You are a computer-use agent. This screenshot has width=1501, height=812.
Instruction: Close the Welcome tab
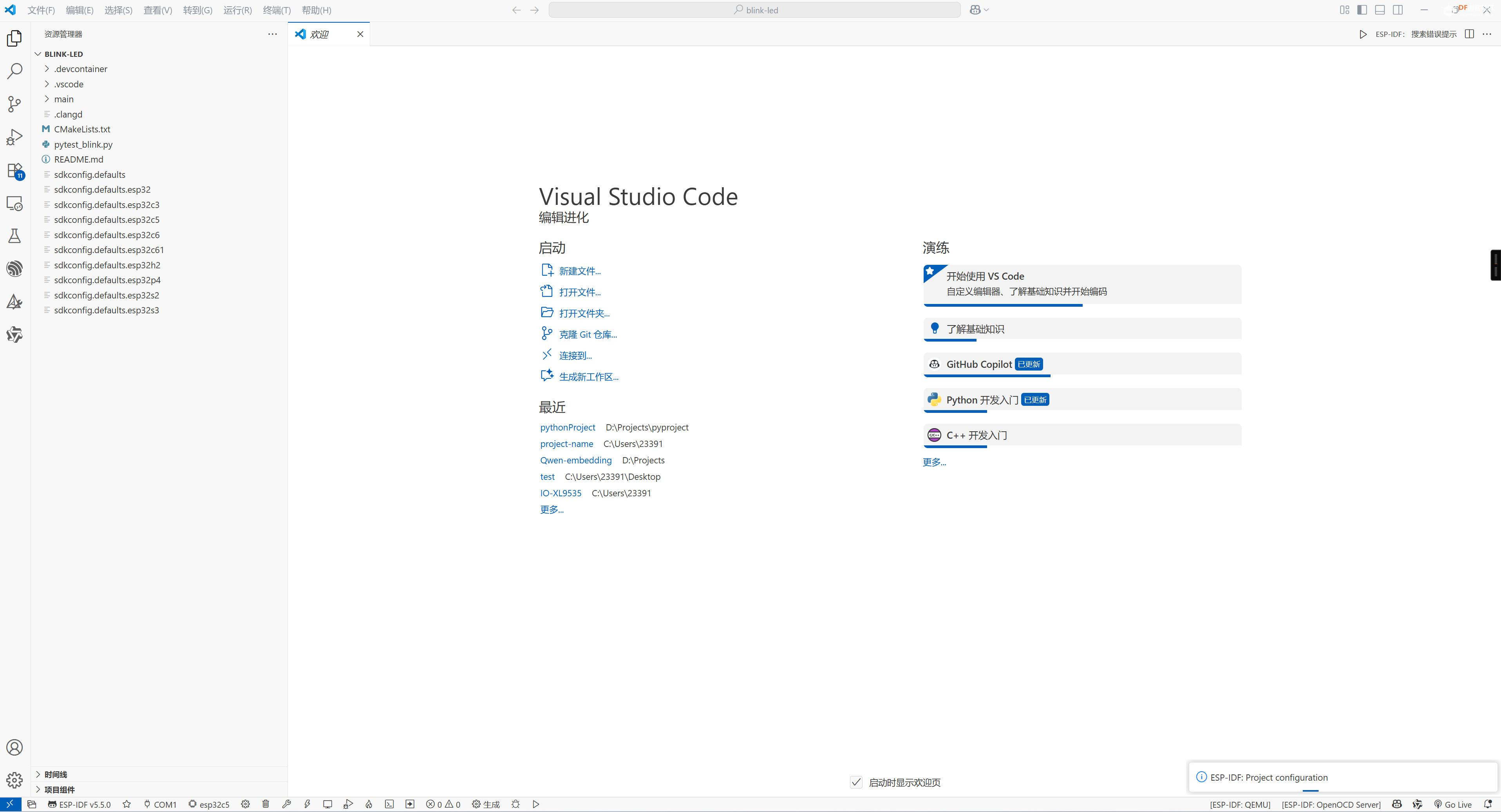click(360, 34)
